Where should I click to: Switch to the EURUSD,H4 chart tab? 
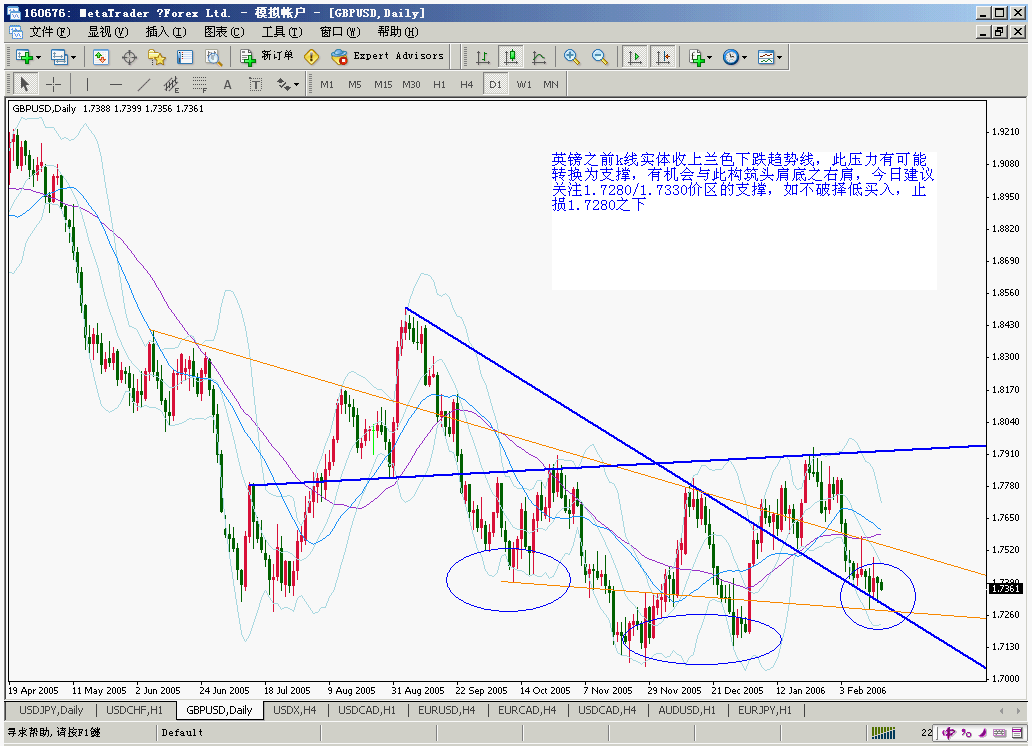click(x=446, y=710)
